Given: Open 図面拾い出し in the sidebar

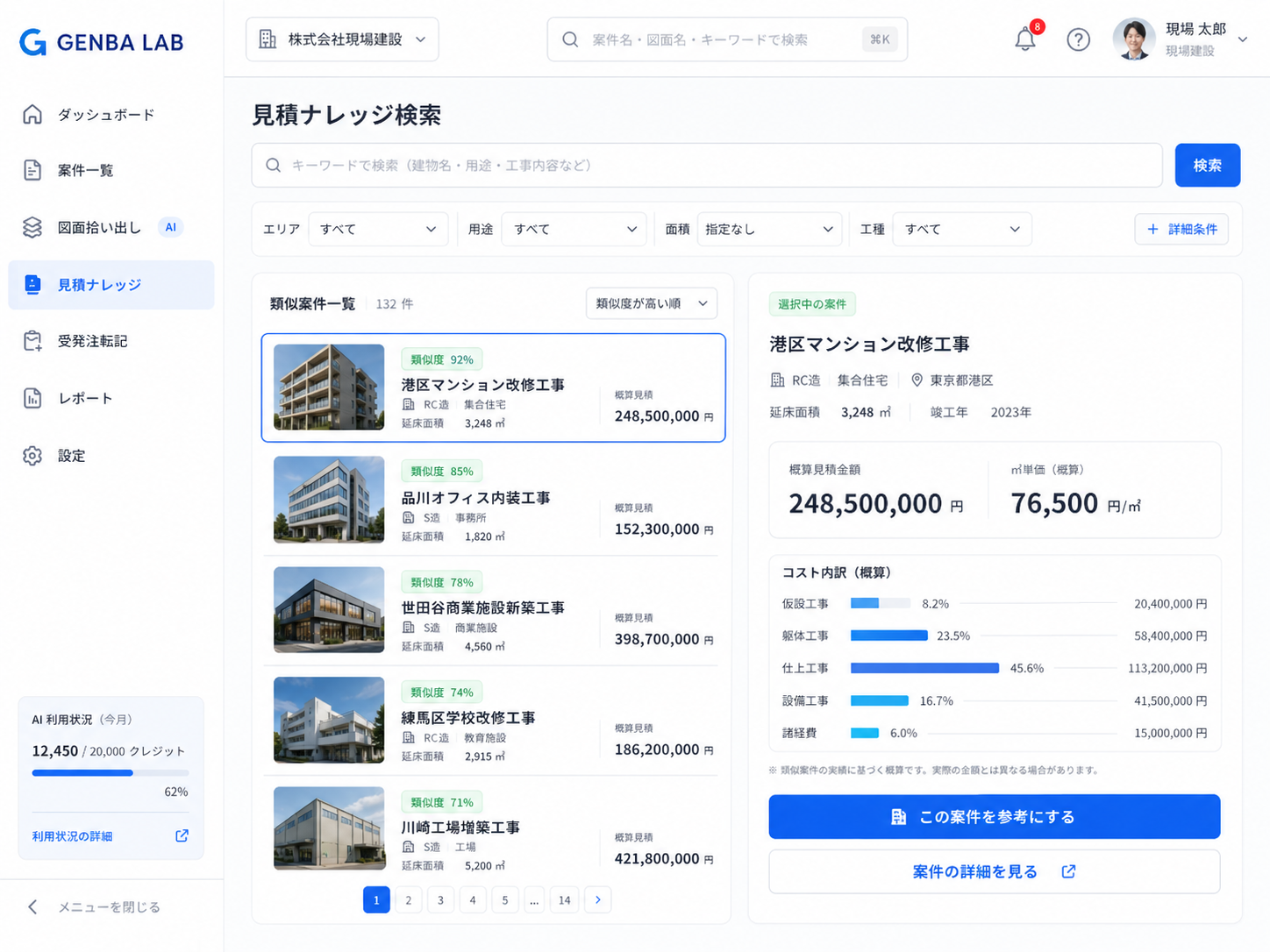Looking at the screenshot, I should pos(111,227).
